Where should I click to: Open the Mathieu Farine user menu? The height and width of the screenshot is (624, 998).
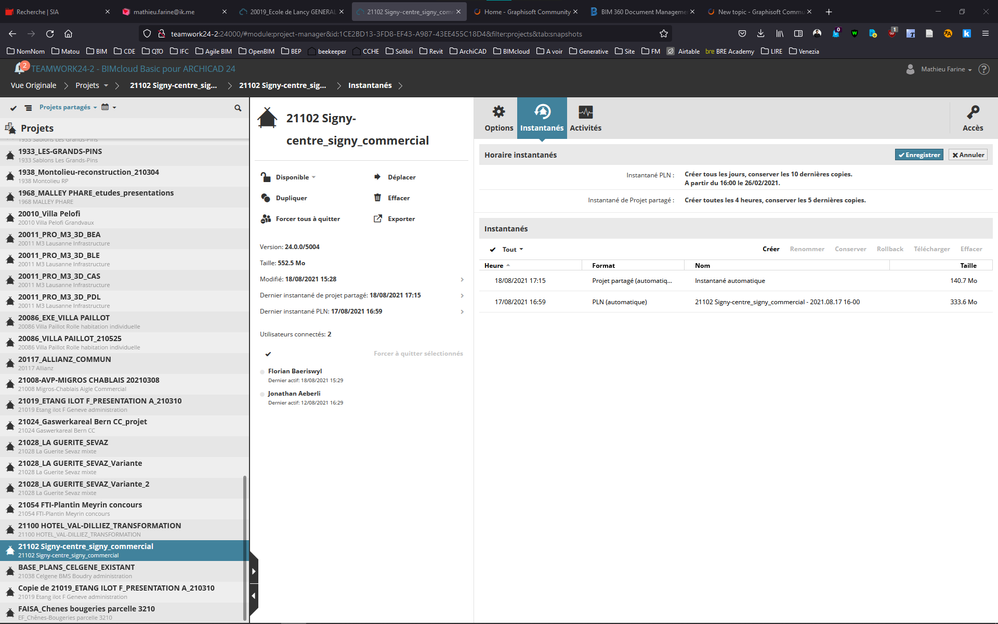click(943, 70)
